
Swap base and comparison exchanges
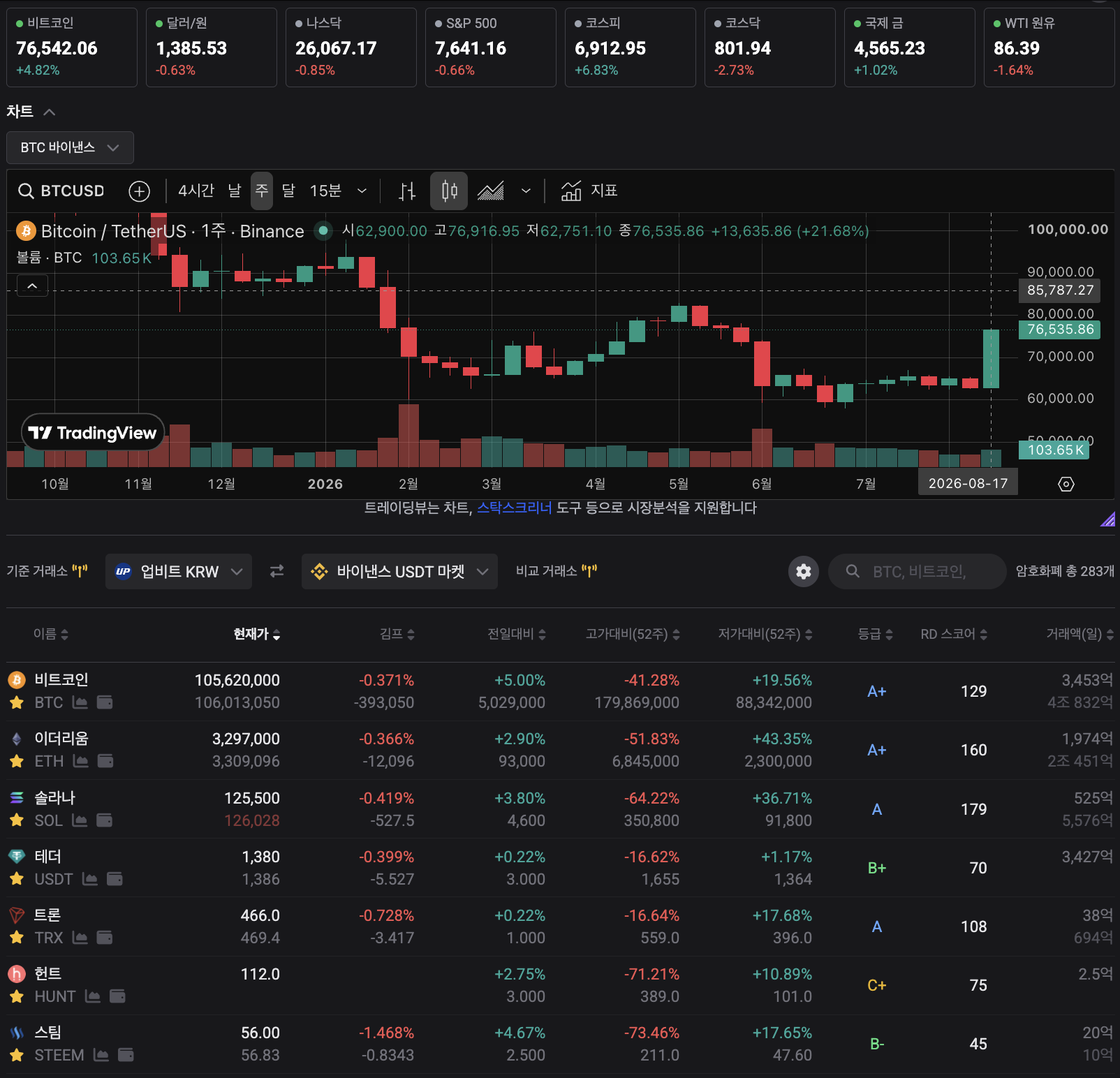click(x=277, y=571)
